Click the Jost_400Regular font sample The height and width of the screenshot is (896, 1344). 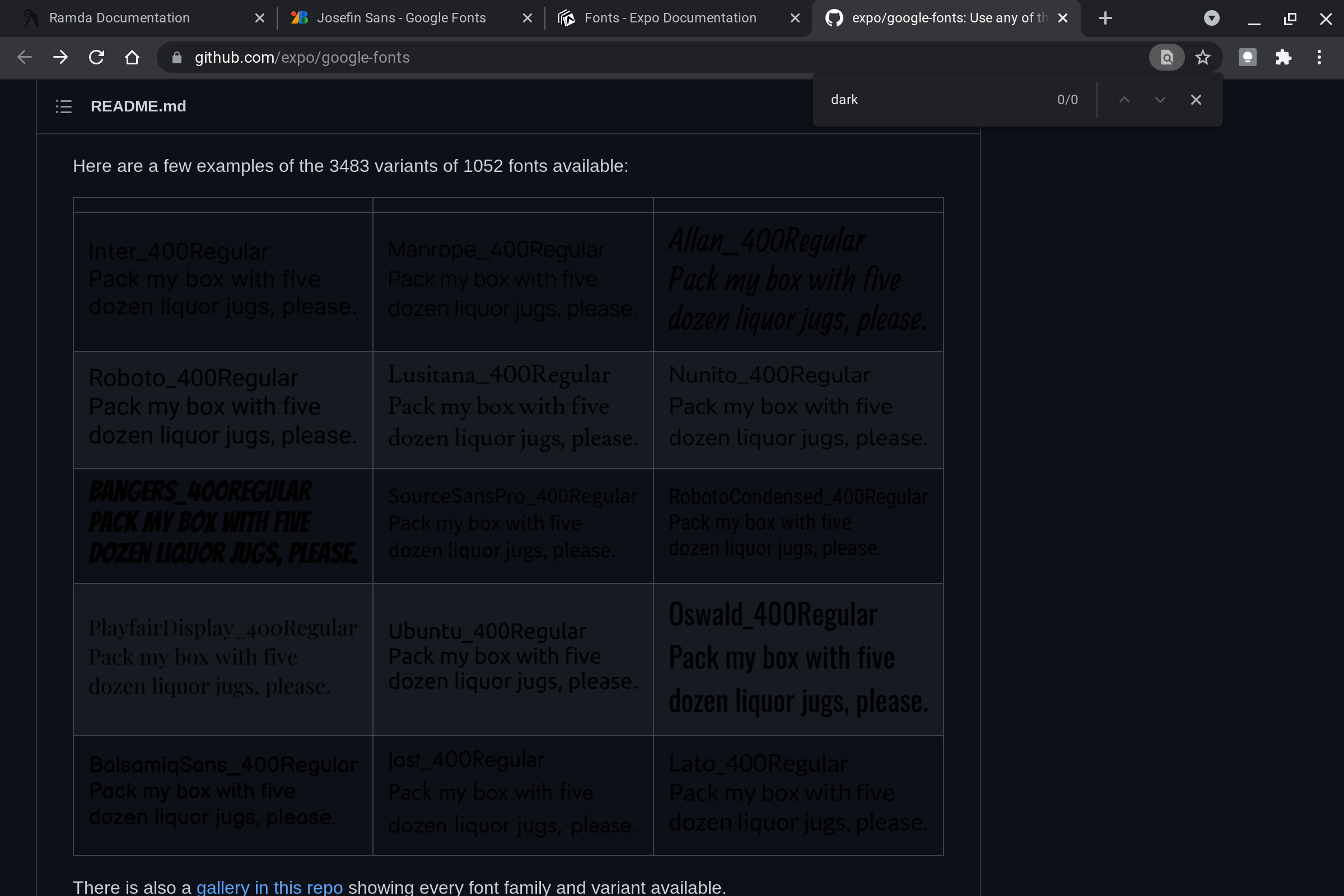(x=512, y=793)
